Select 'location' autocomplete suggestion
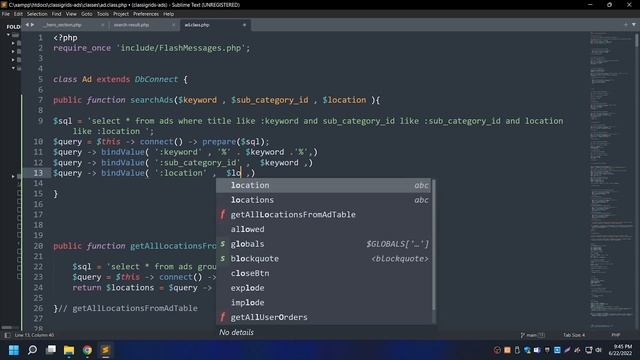Screen dimensions: 640x360 (x=323, y=185)
